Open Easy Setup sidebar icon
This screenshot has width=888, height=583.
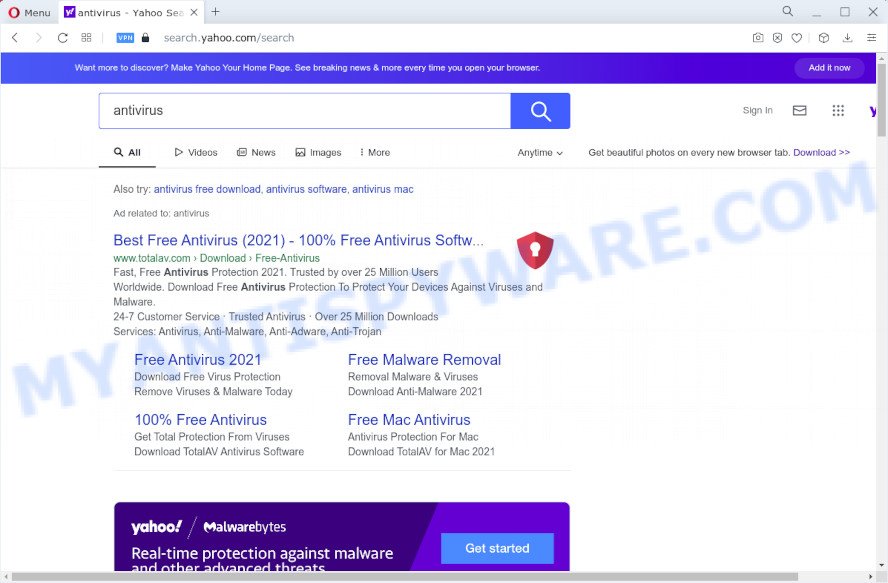point(872,38)
